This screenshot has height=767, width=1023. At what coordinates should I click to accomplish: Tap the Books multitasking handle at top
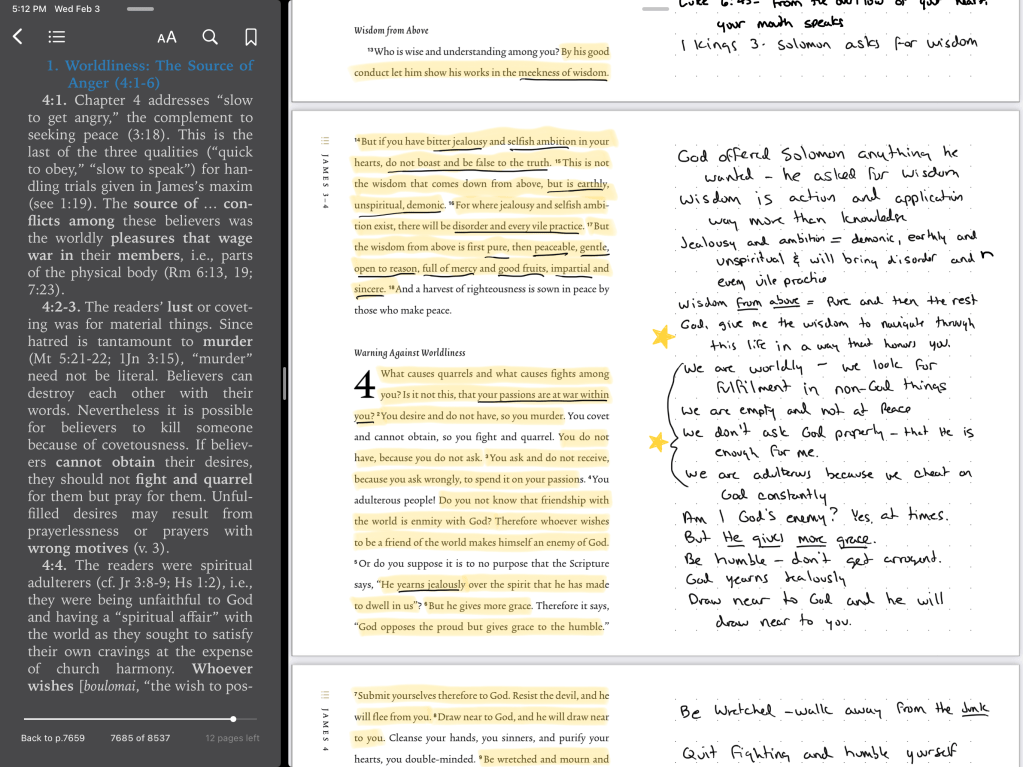pyautogui.click(x=141, y=9)
